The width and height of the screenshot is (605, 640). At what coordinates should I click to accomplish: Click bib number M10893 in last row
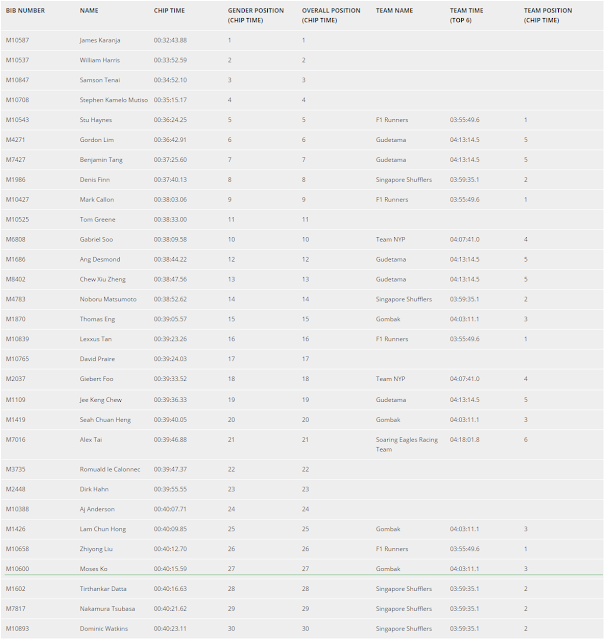pyautogui.click(x=17, y=629)
